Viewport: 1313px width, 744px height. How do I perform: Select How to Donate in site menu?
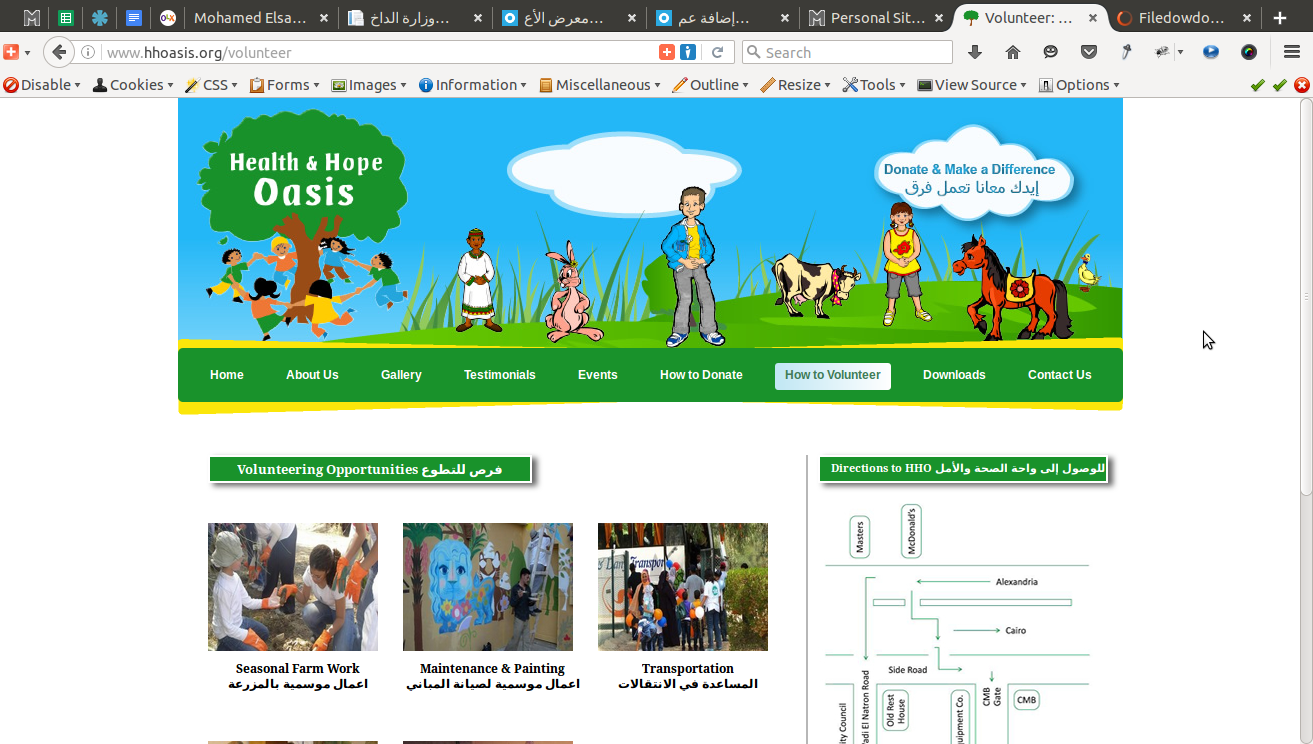tap(701, 375)
